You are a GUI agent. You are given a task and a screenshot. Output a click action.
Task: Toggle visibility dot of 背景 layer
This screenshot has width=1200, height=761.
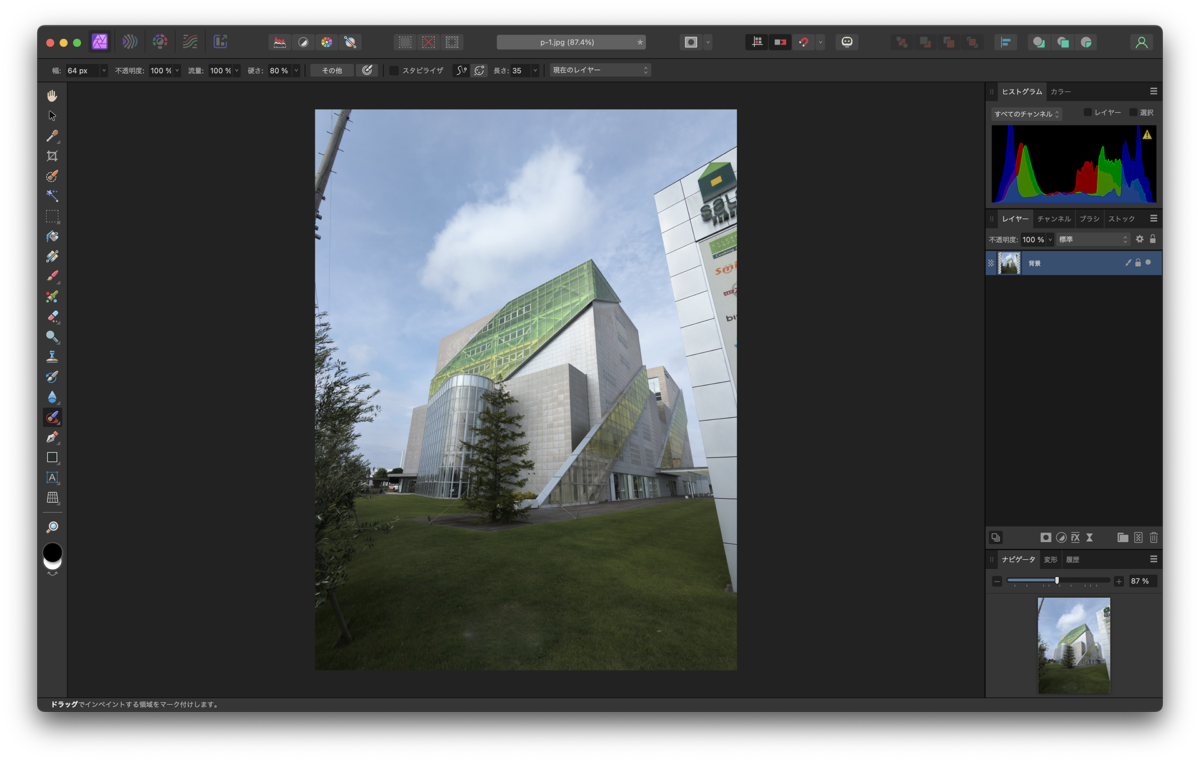coord(1148,263)
